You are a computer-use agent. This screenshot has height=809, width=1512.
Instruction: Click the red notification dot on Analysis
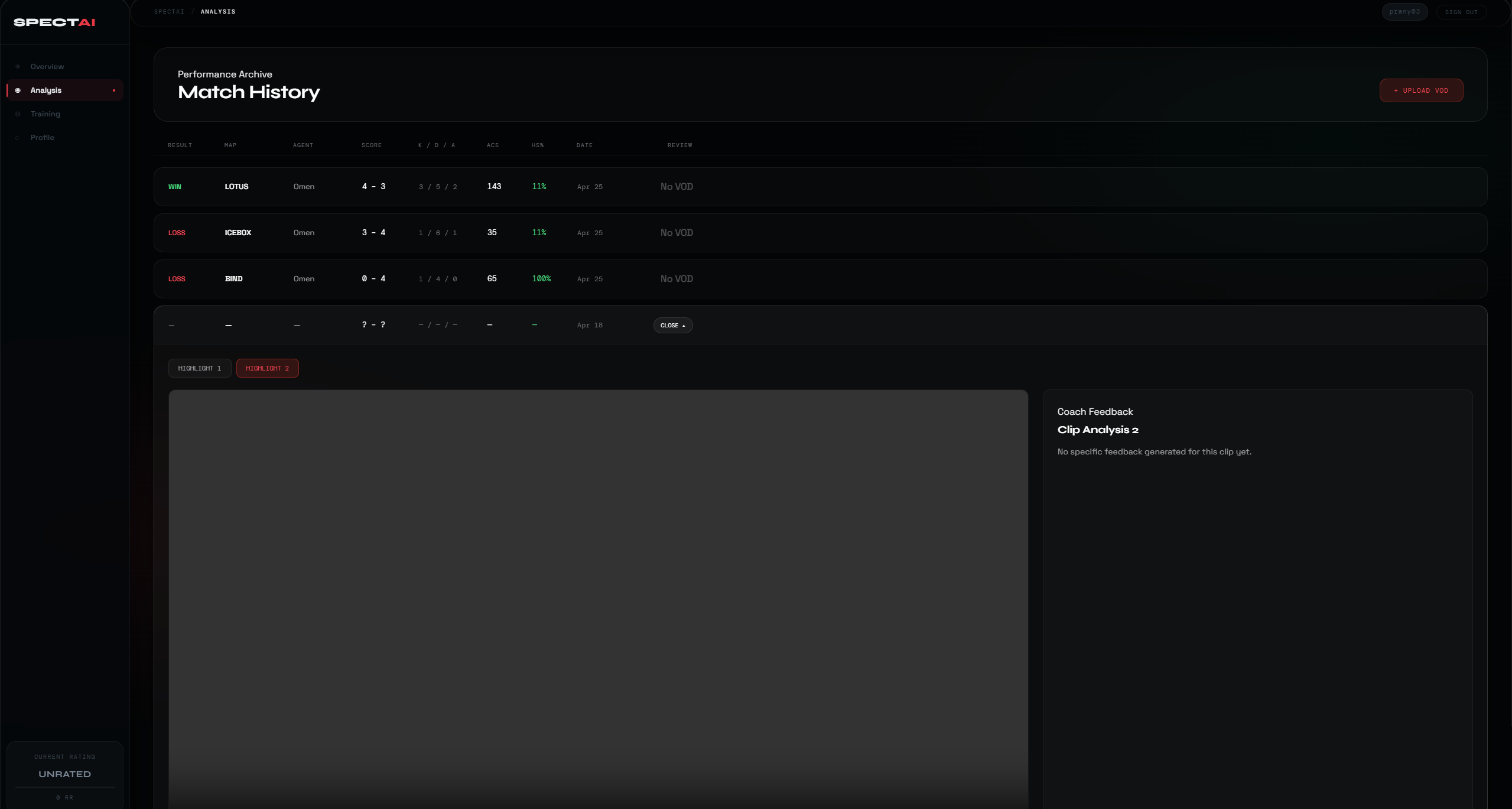114,90
